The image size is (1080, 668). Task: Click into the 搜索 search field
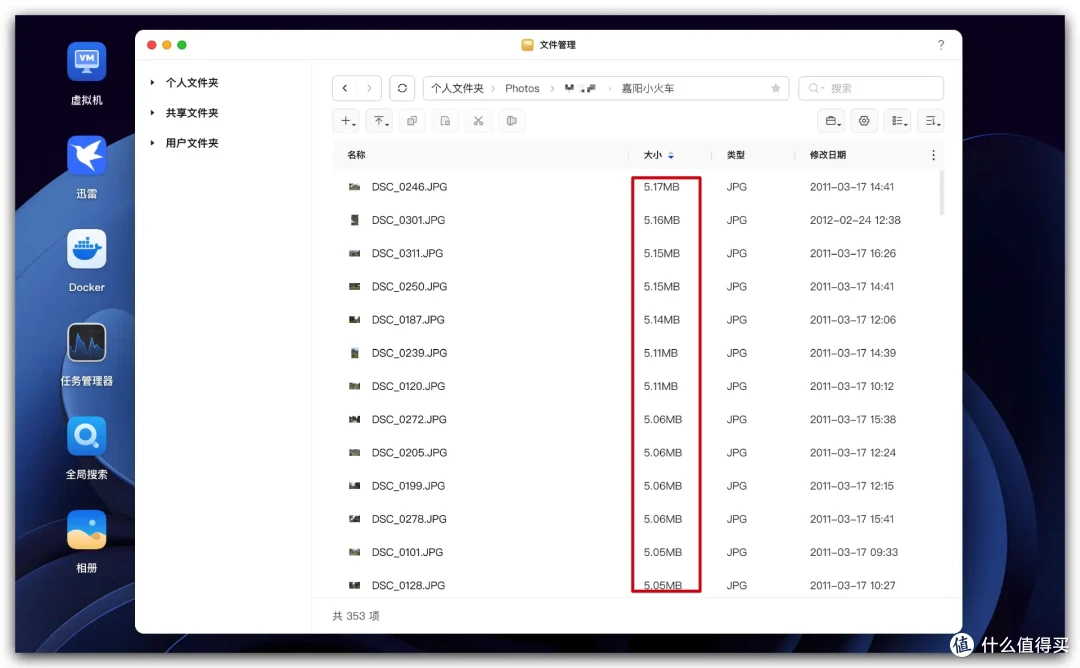(x=871, y=88)
